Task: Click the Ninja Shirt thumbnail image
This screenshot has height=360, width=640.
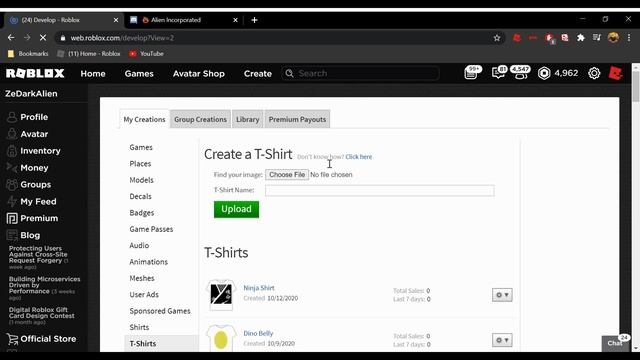Action: click(x=221, y=295)
